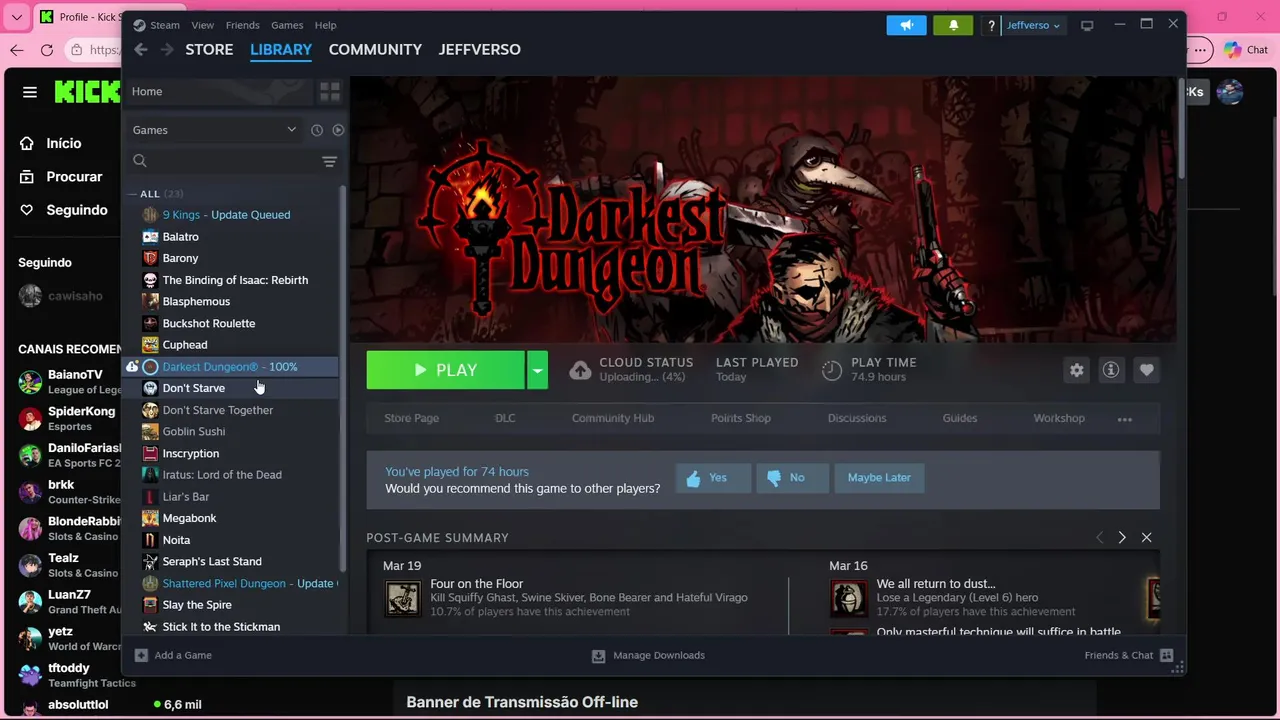The width and height of the screenshot is (1280, 720).
Task: Toggle collections grid view next to Home
Action: (329, 91)
